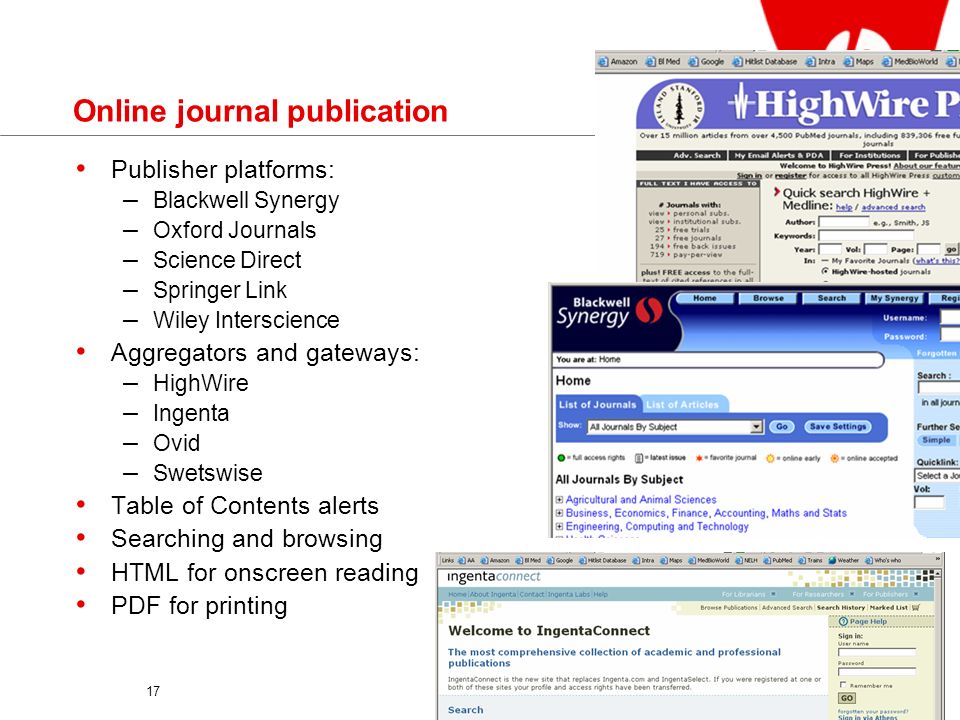This screenshot has width=960, height=720.
Task: Click the HighWire Year input field
Action: (830, 249)
